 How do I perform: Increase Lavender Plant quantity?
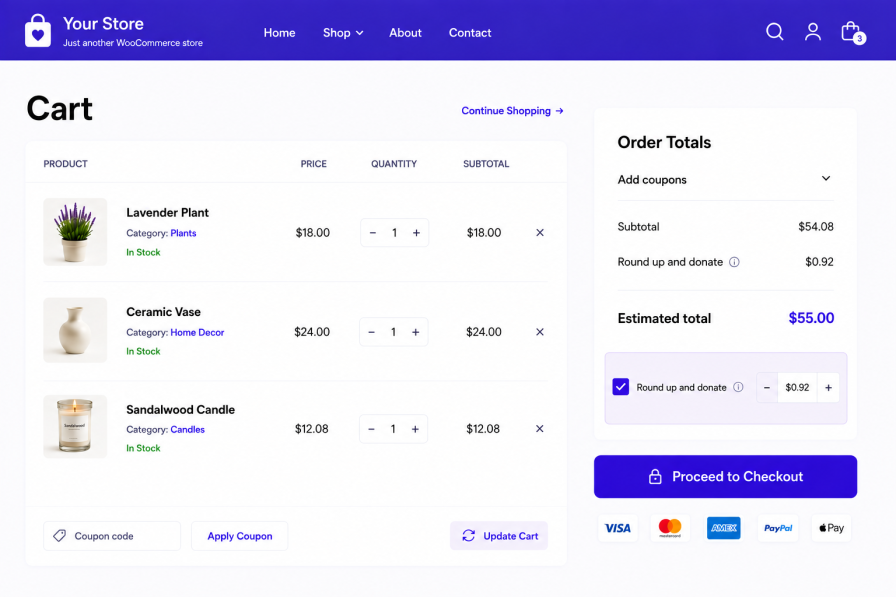pos(416,233)
